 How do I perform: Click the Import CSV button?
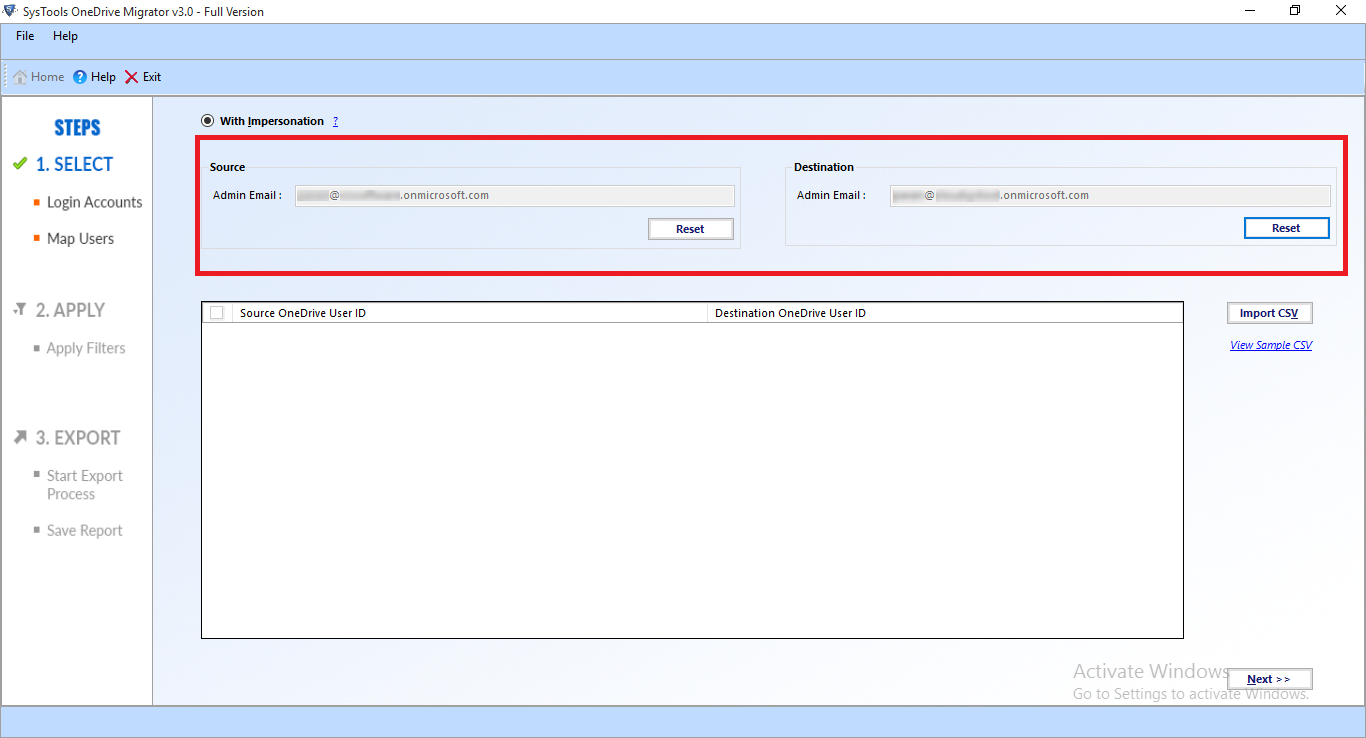pos(1269,313)
